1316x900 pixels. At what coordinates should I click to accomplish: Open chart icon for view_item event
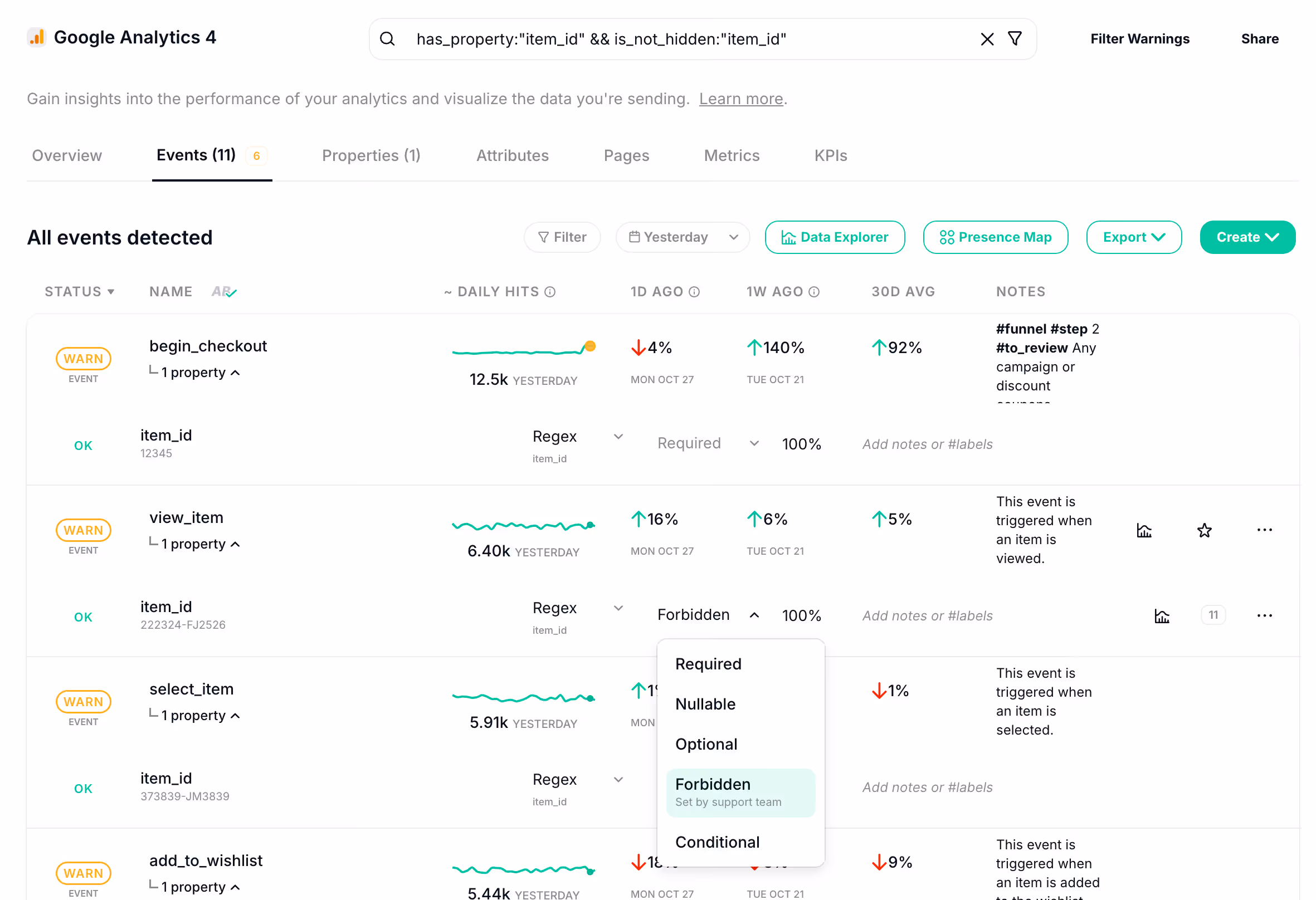pos(1144,530)
